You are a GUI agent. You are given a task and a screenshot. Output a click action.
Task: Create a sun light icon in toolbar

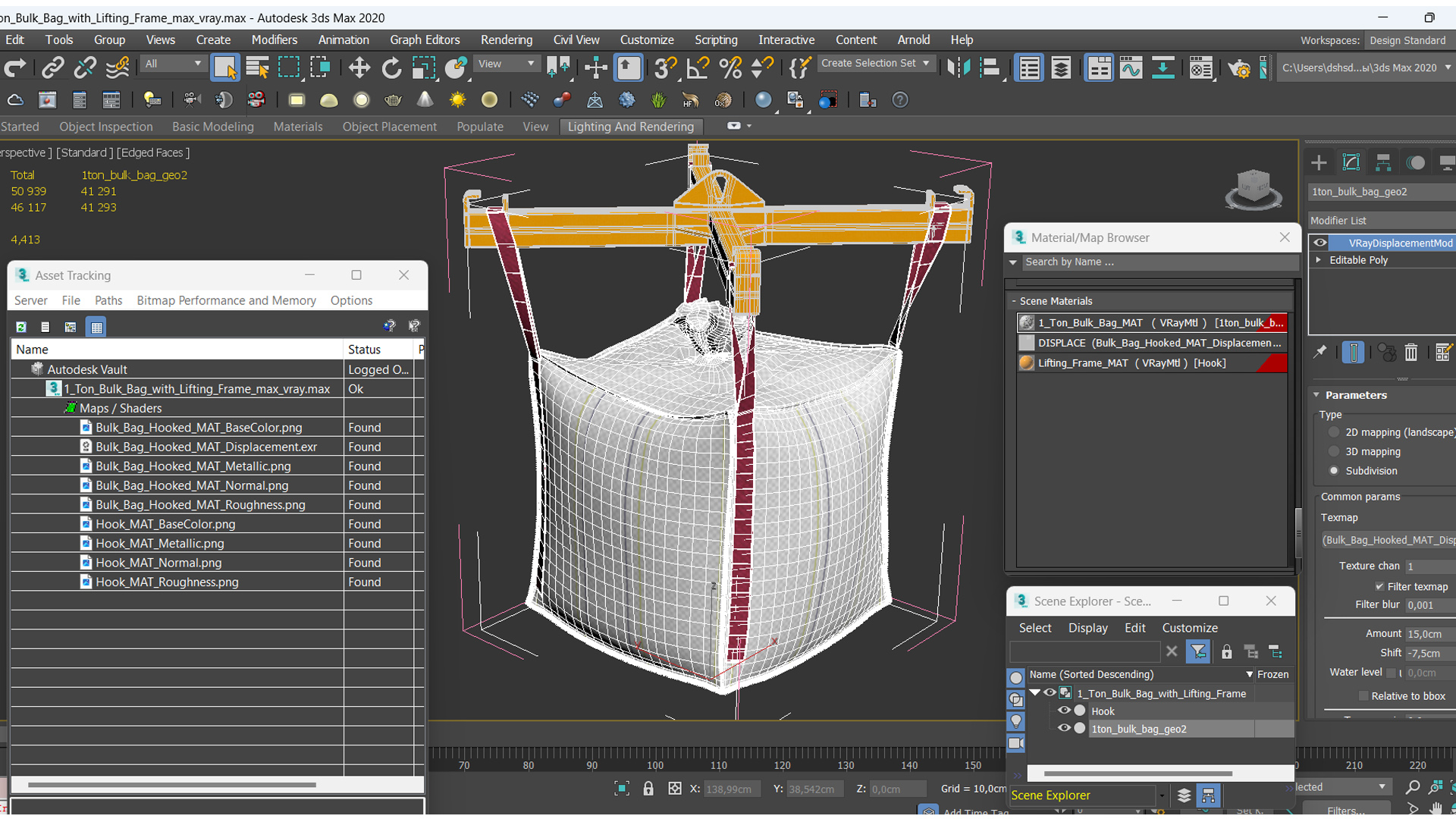click(x=457, y=100)
